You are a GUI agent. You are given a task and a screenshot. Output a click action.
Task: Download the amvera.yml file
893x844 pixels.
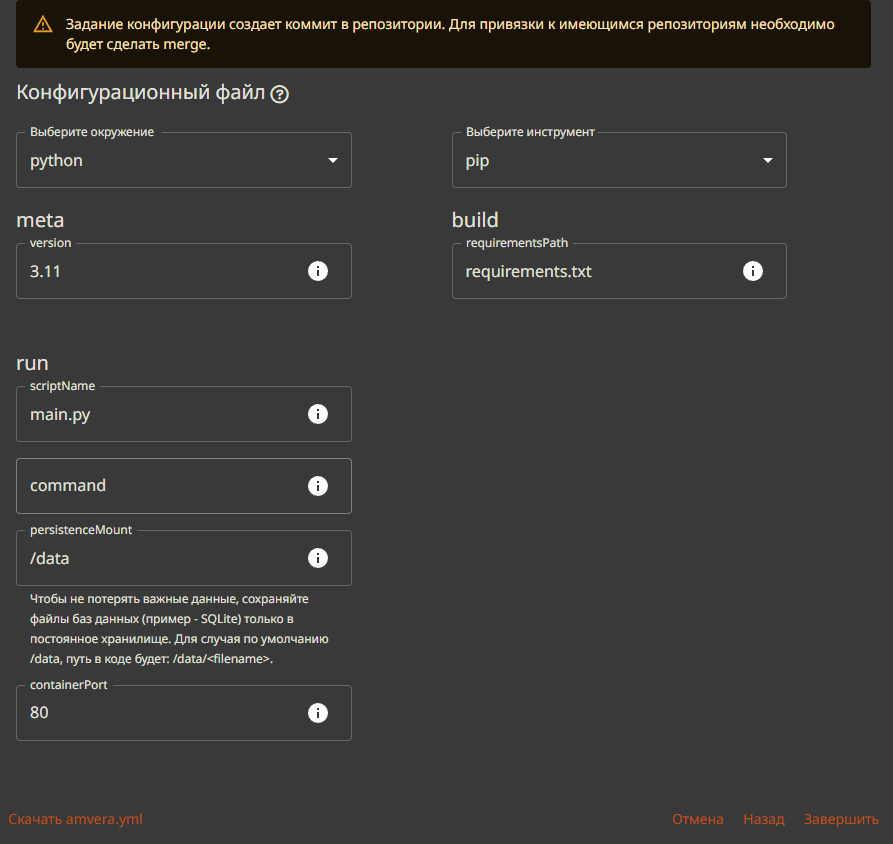(x=76, y=819)
